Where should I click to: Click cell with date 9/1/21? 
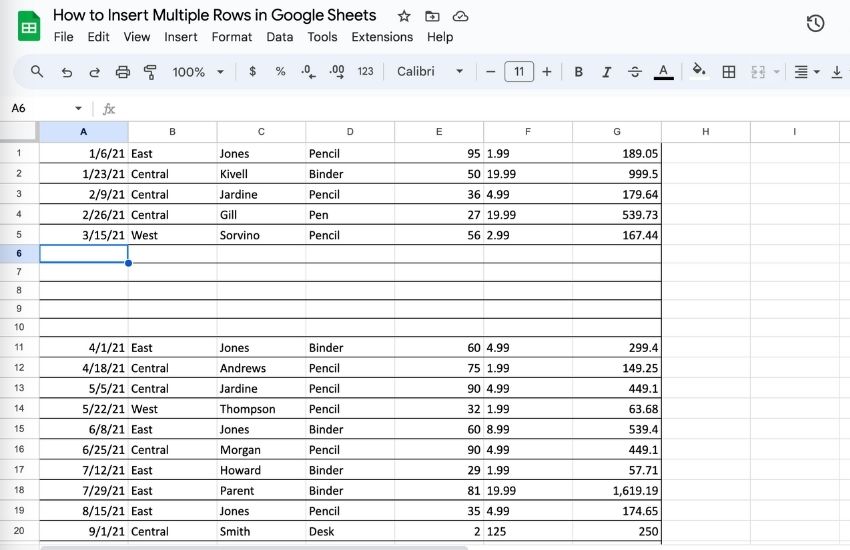[83, 531]
